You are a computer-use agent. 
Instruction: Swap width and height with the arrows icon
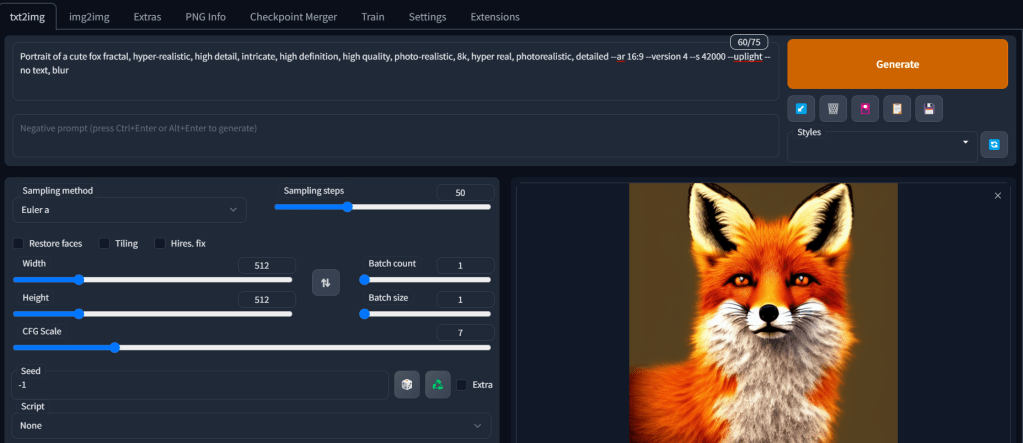[x=325, y=283]
